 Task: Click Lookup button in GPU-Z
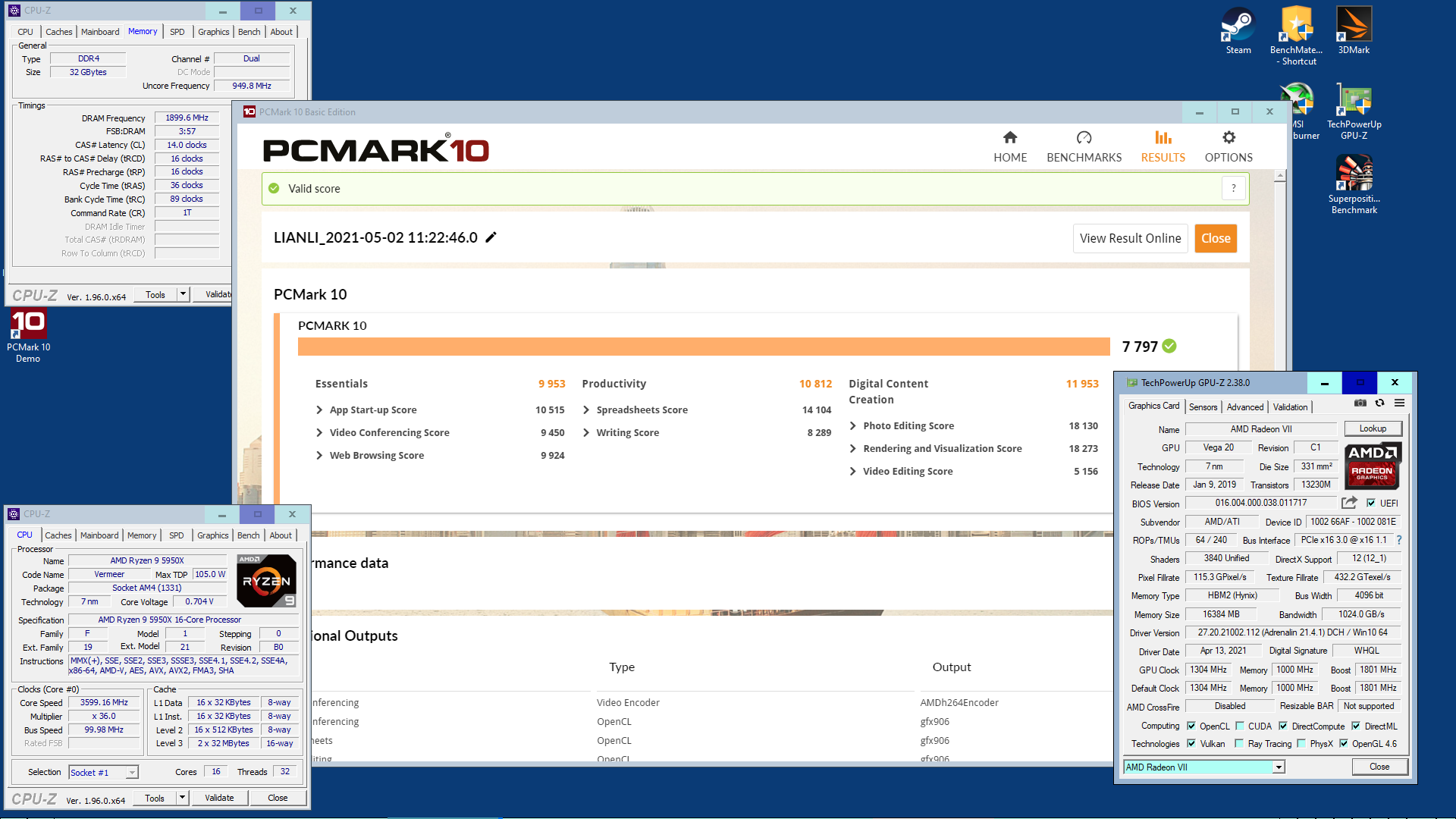pyautogui.click(x=1373, y=428)
